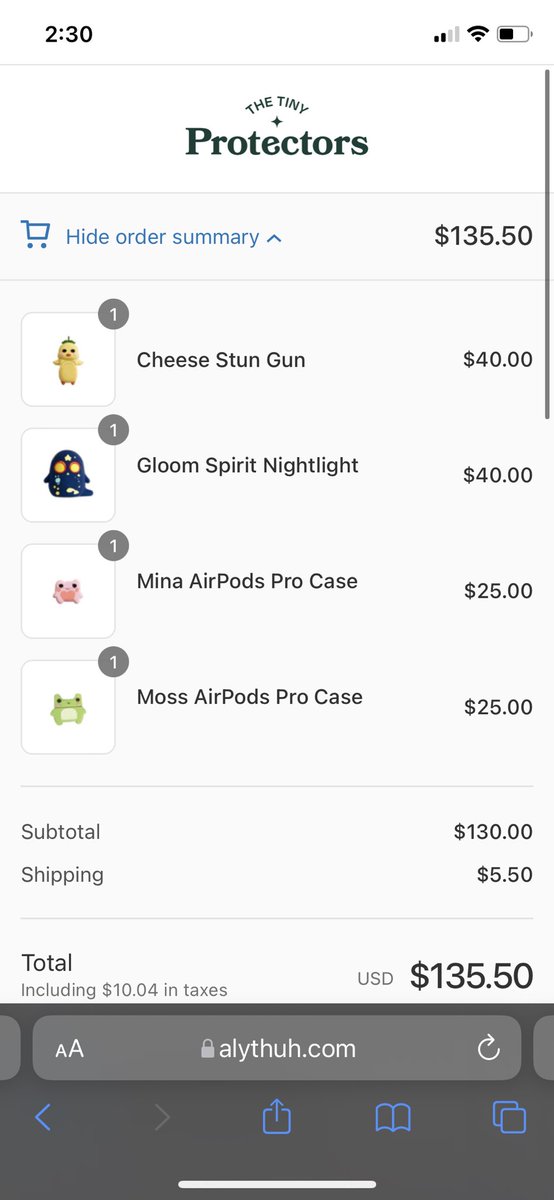Tap the Gloom Spirit Nightlight thumbnail

68,475
